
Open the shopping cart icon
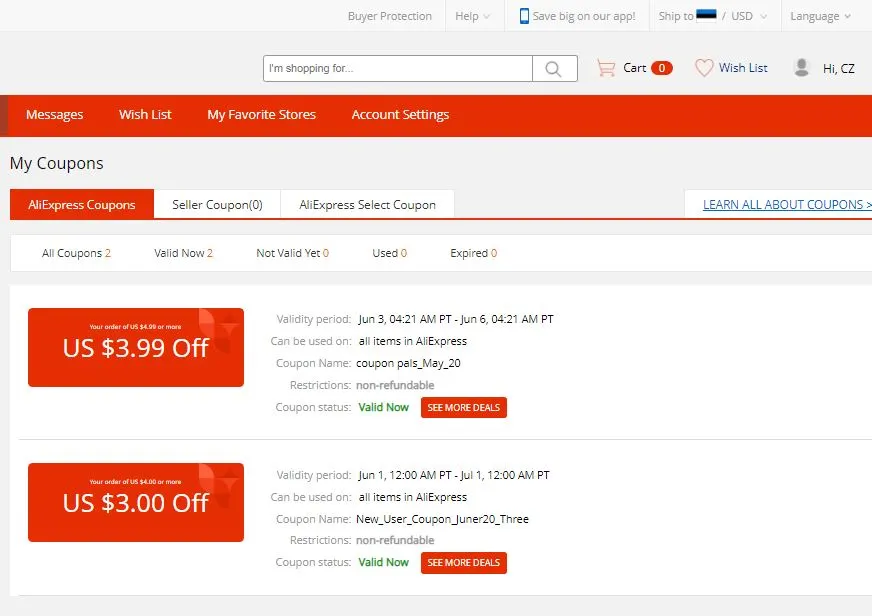click(606, 68)
